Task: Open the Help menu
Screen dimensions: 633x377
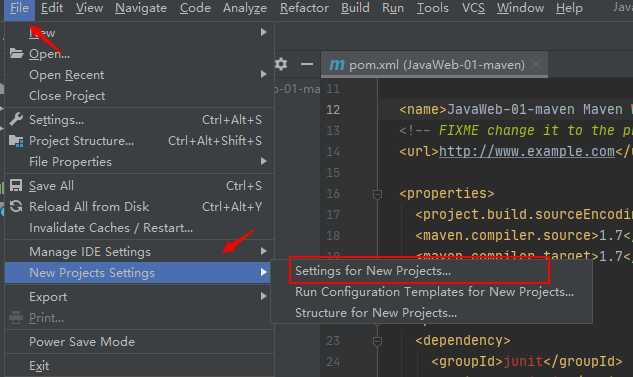Action: 569,8
